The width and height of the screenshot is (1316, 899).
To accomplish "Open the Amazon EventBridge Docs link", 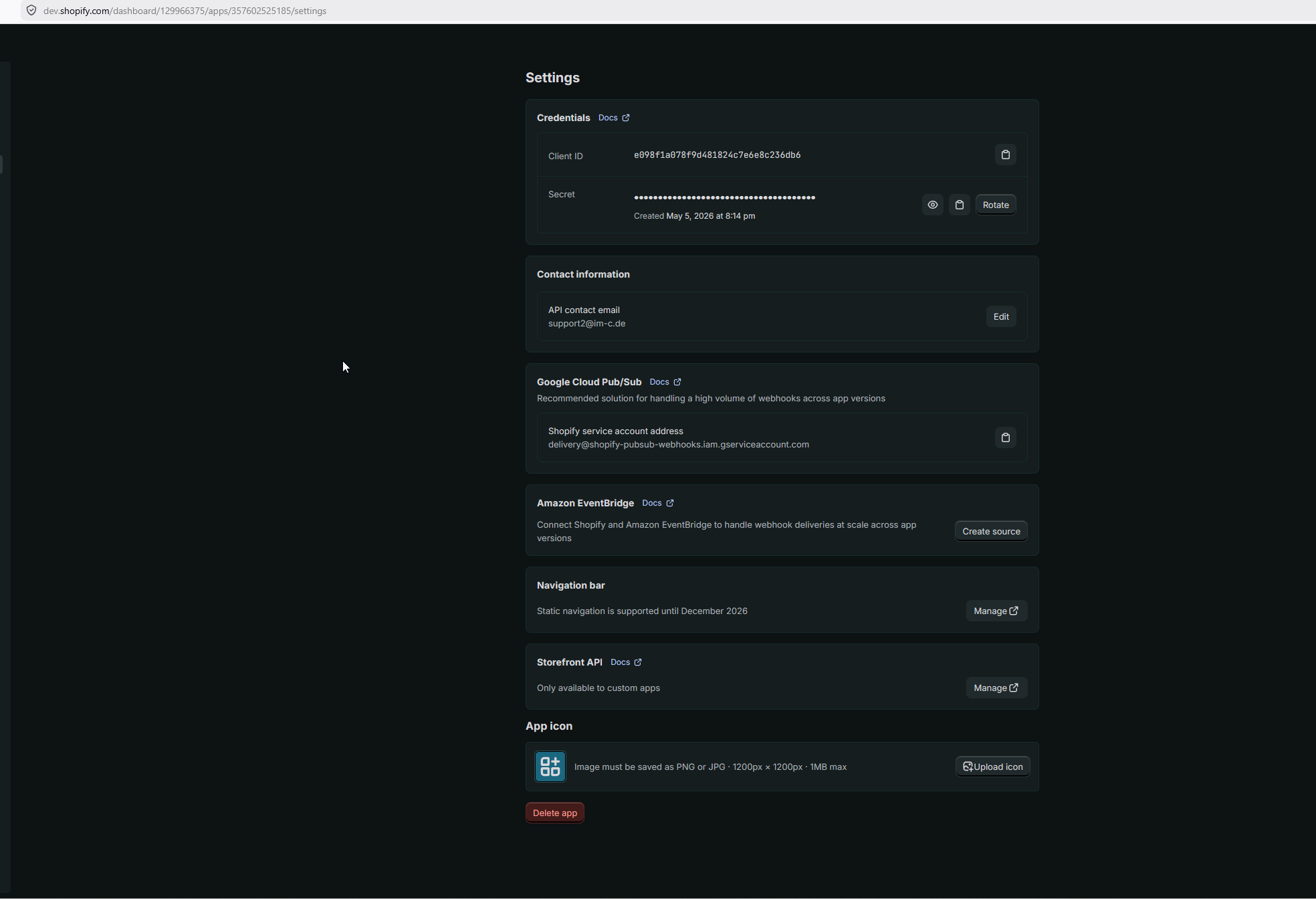I will [658, 503].
